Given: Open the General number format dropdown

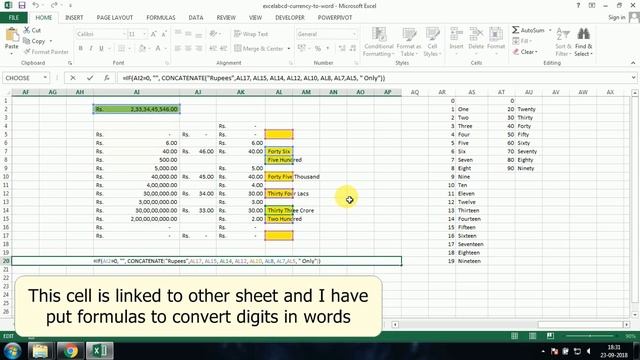Looking at the screenshot, I should pos(354,34).
